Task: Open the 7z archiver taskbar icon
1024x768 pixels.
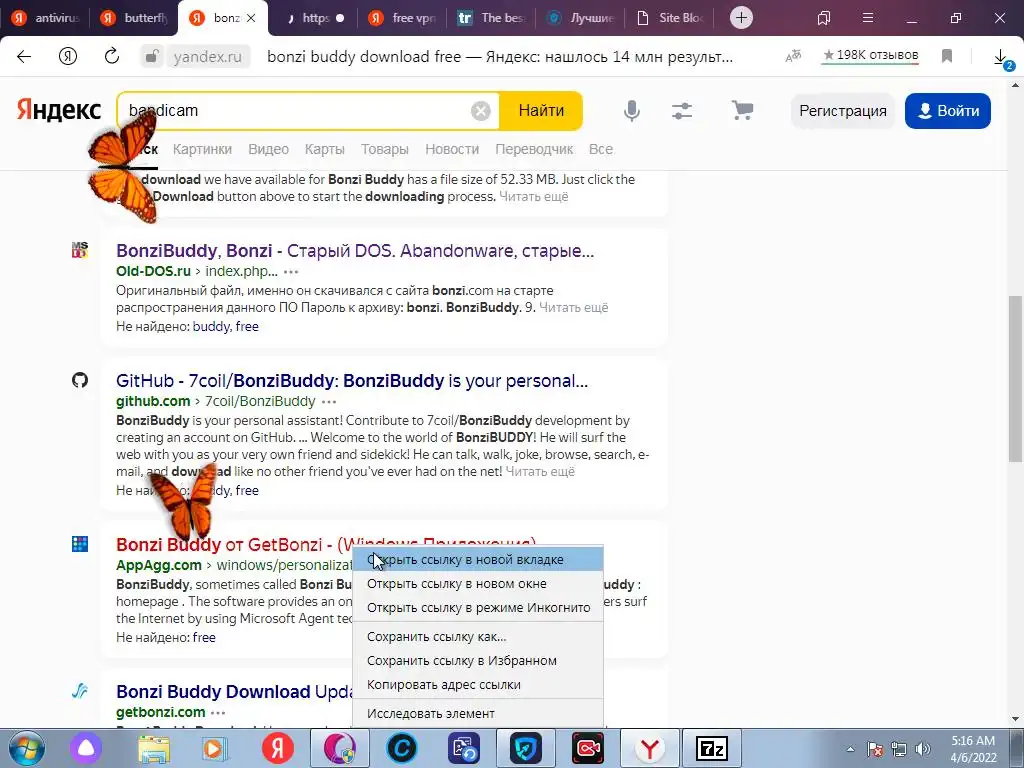Action: [712, 748]
